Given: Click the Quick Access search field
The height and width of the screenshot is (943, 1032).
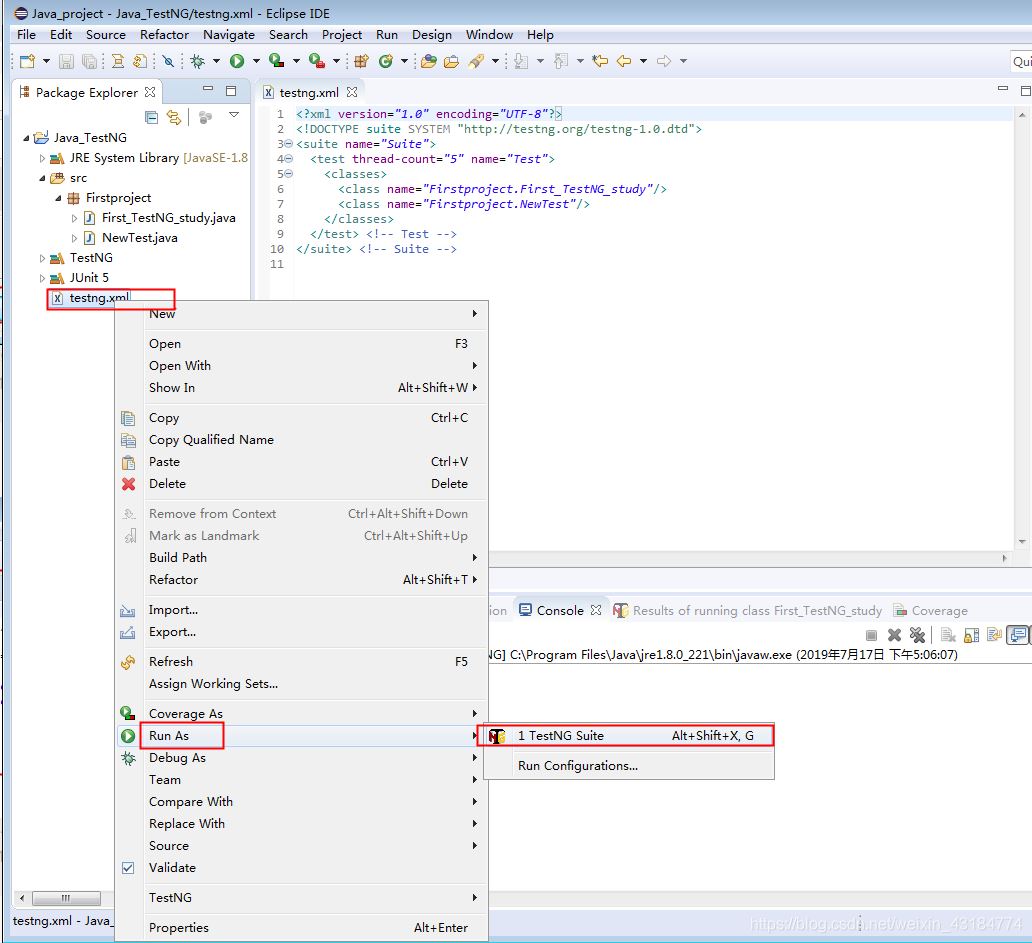Looking at the screenshot, I should coord(1021,61).
